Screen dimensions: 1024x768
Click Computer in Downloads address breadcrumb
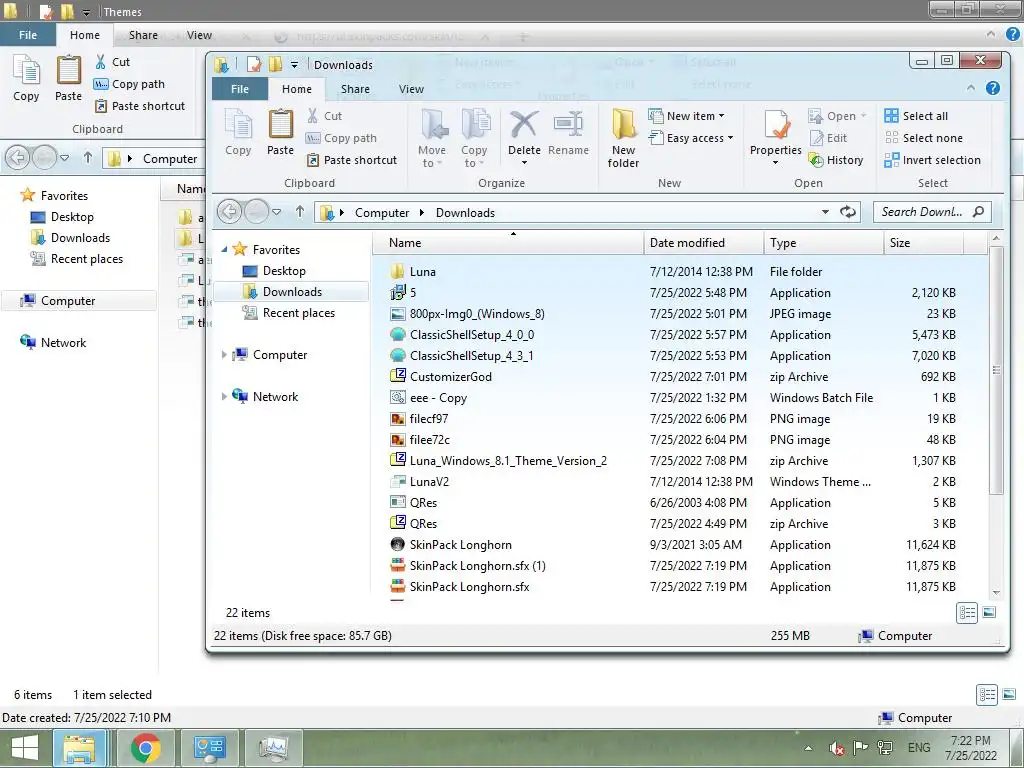pos(382,212)
